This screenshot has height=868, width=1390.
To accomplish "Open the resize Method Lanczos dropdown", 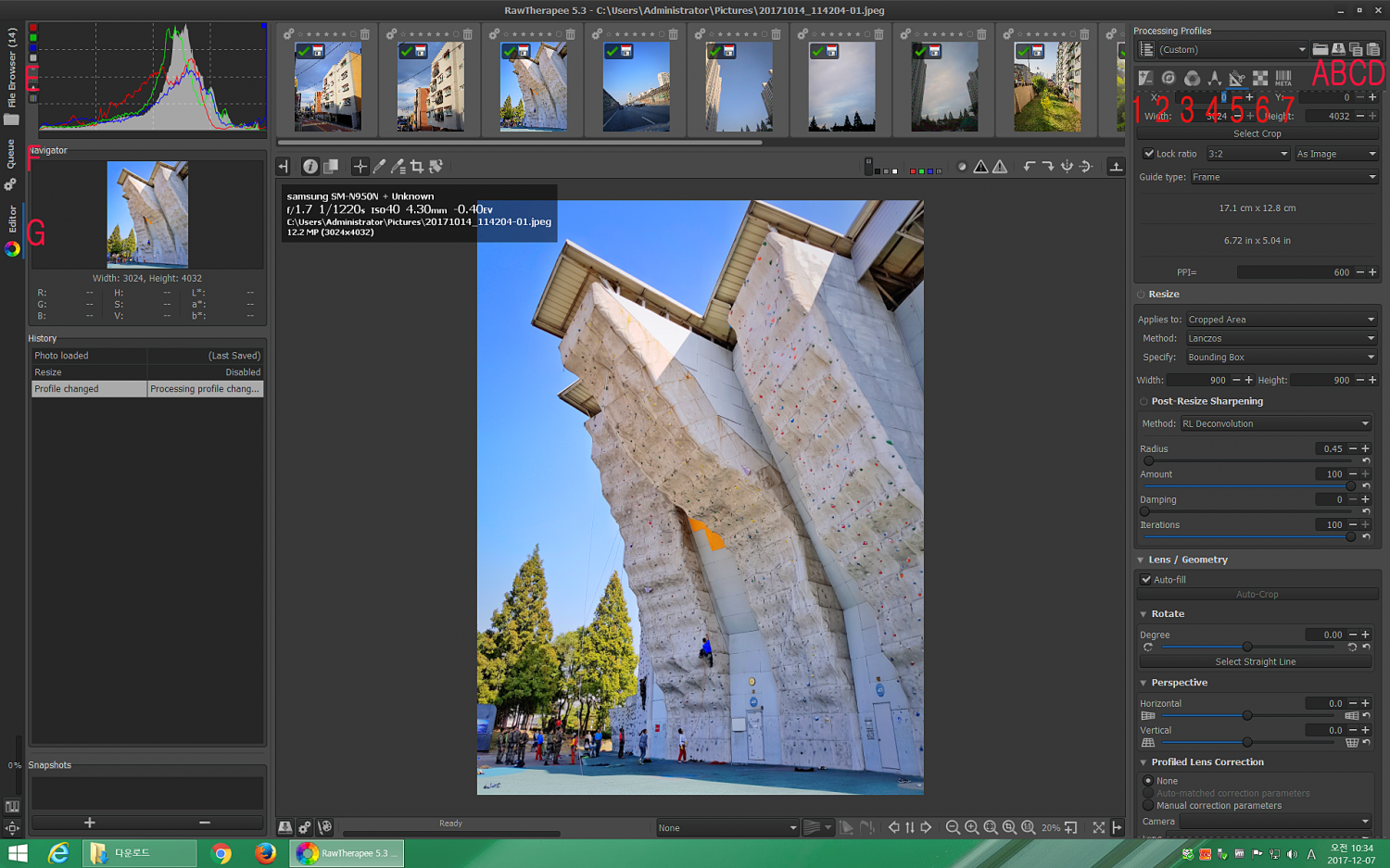I will pyautogui.click(x=1281, y=338).
